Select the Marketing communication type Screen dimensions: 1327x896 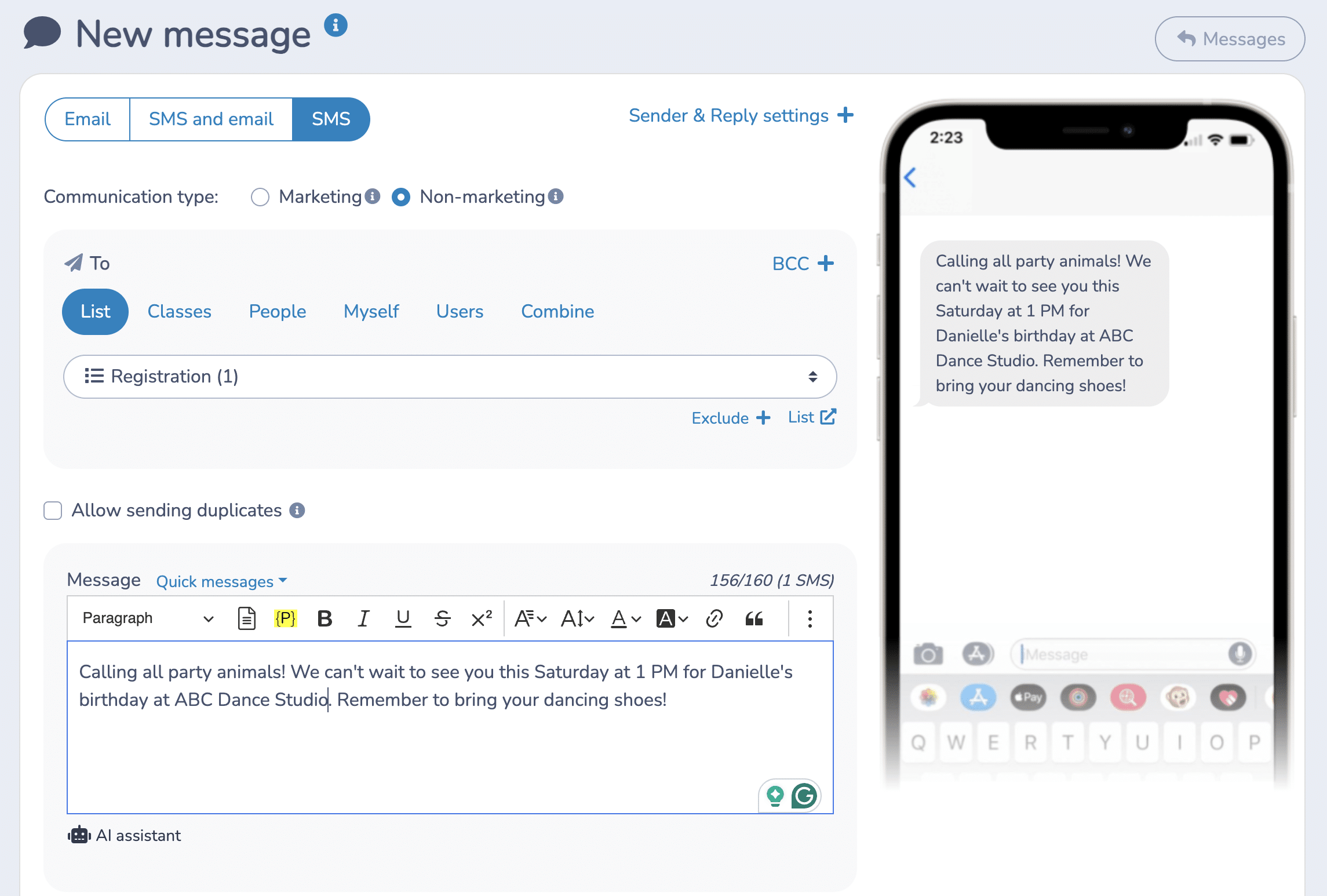(x=260, y=197)
